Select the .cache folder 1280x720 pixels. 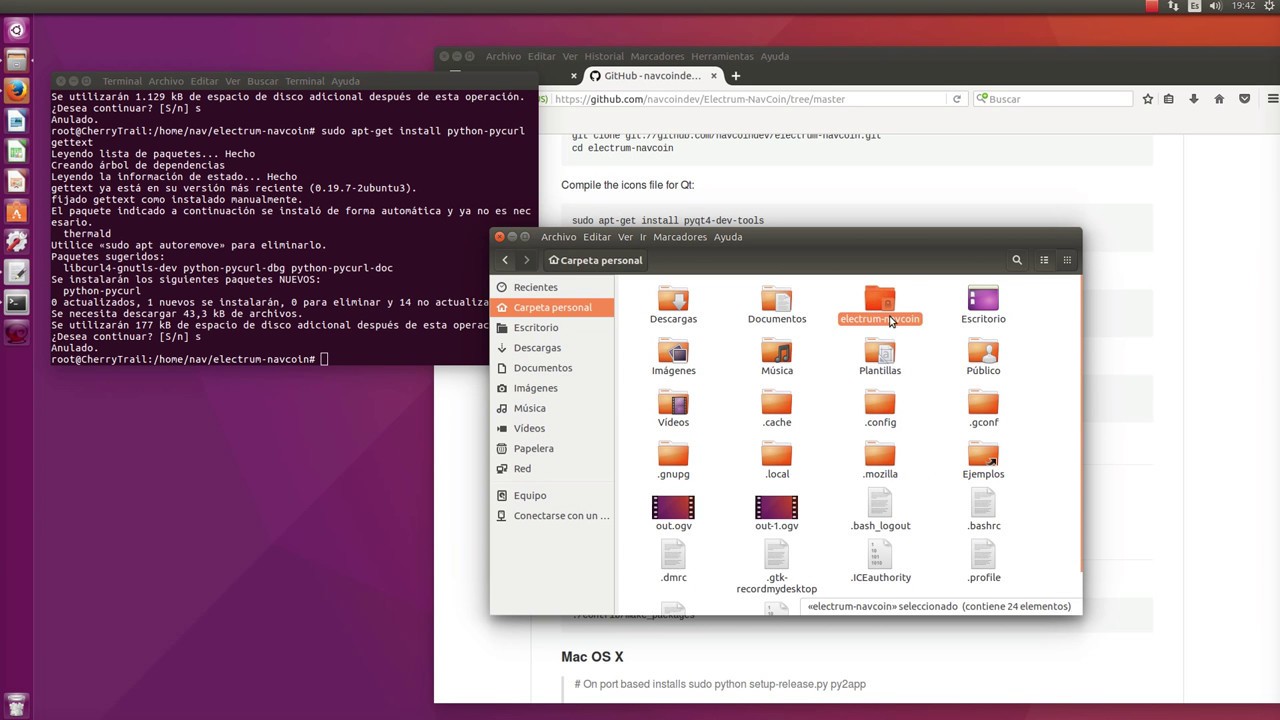point(777,409)
